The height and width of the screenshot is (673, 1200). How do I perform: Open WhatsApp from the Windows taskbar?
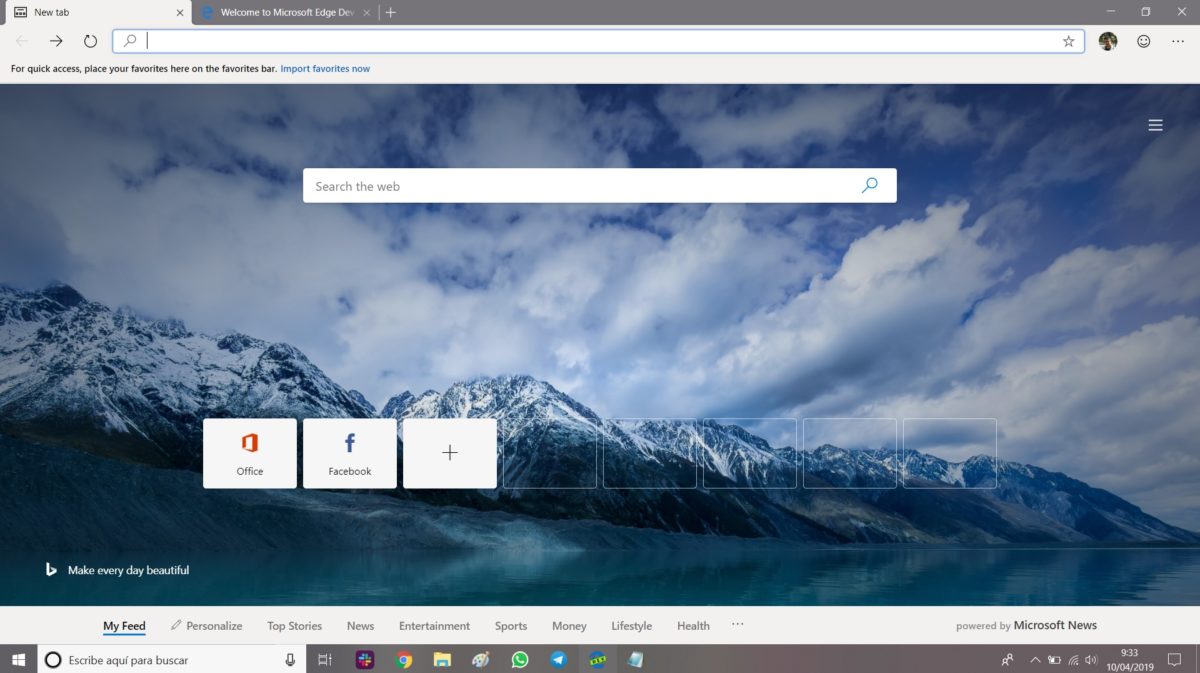519,660
